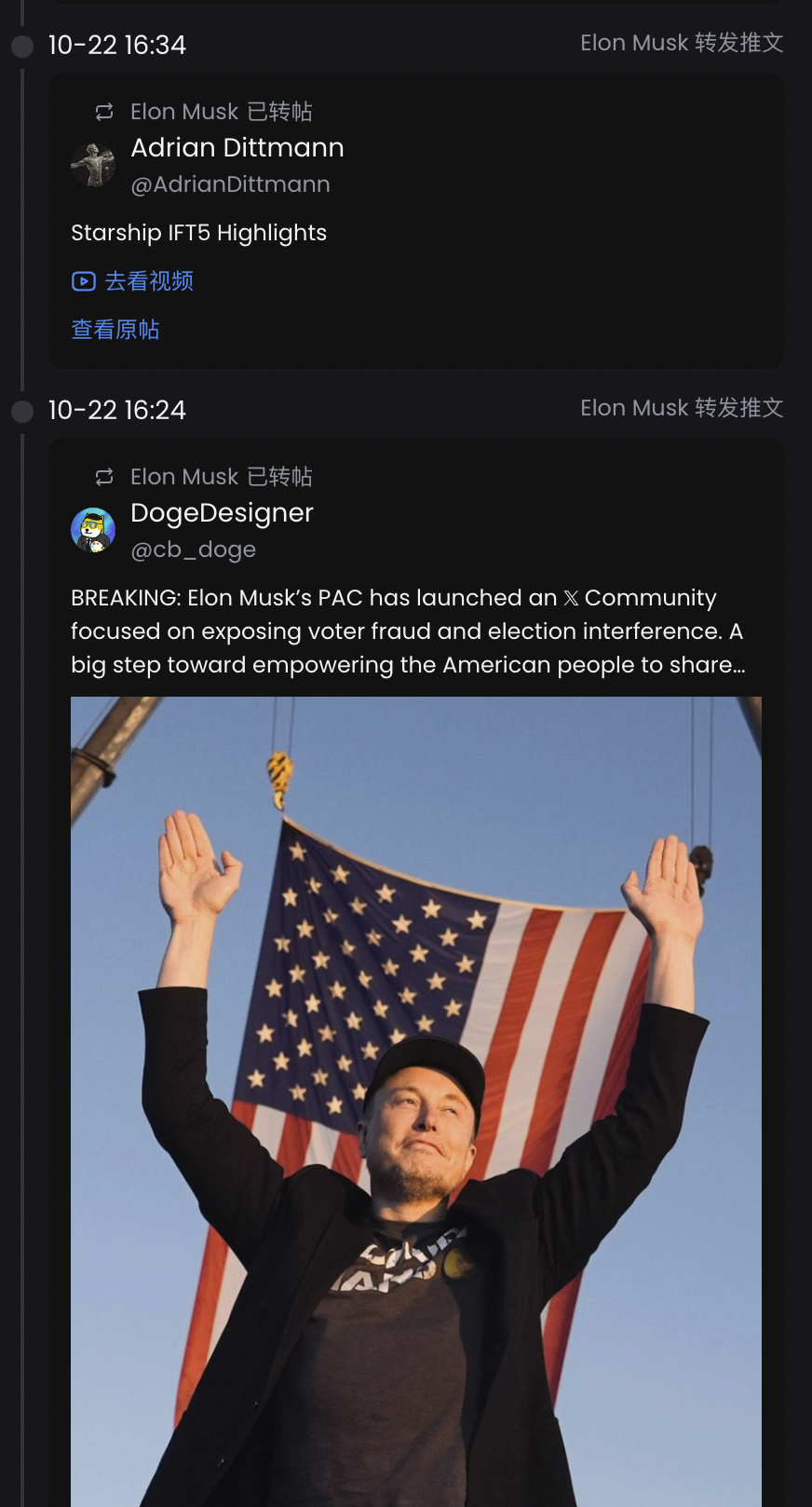Click the 10-22 16:24 timestamp
Image resolution: width=812 pixels, height=1507 pixels.
117,410
